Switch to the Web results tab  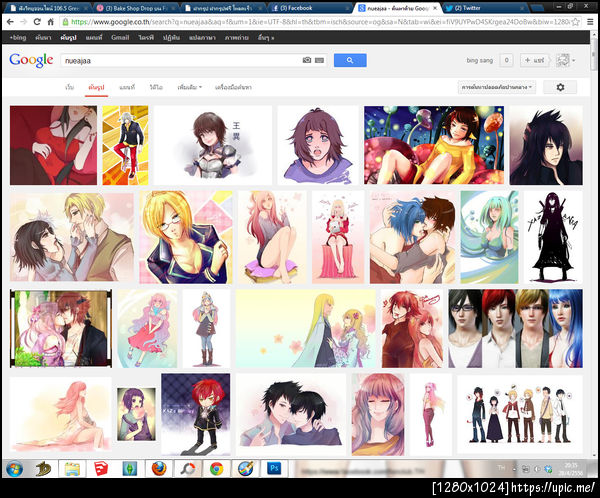coord(70,87)
